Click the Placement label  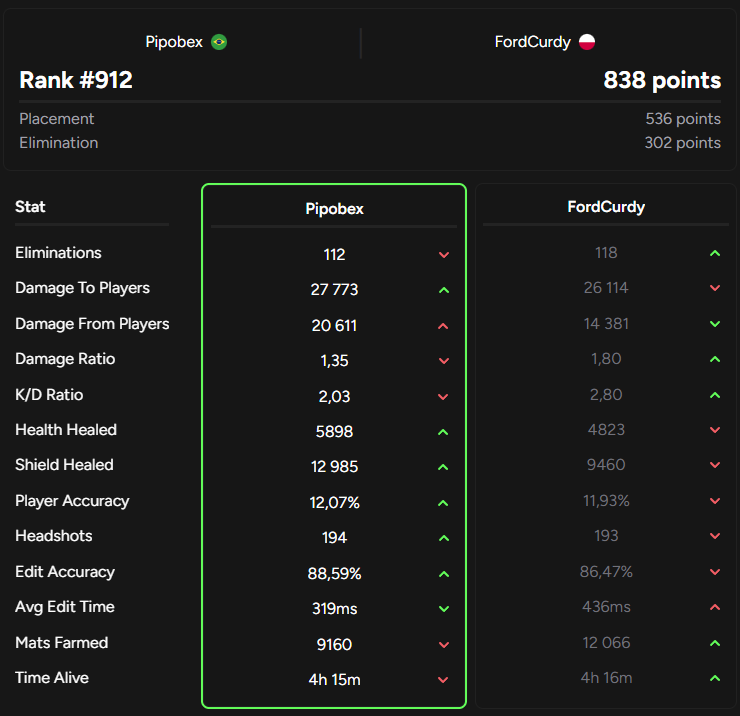(57, 118)
